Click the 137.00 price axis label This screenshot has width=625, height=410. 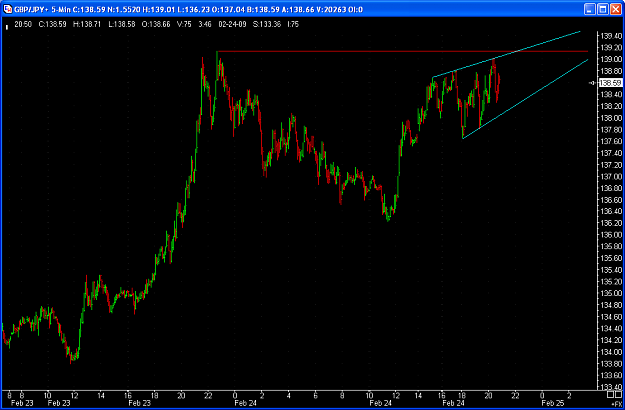(x=610, y=176)
